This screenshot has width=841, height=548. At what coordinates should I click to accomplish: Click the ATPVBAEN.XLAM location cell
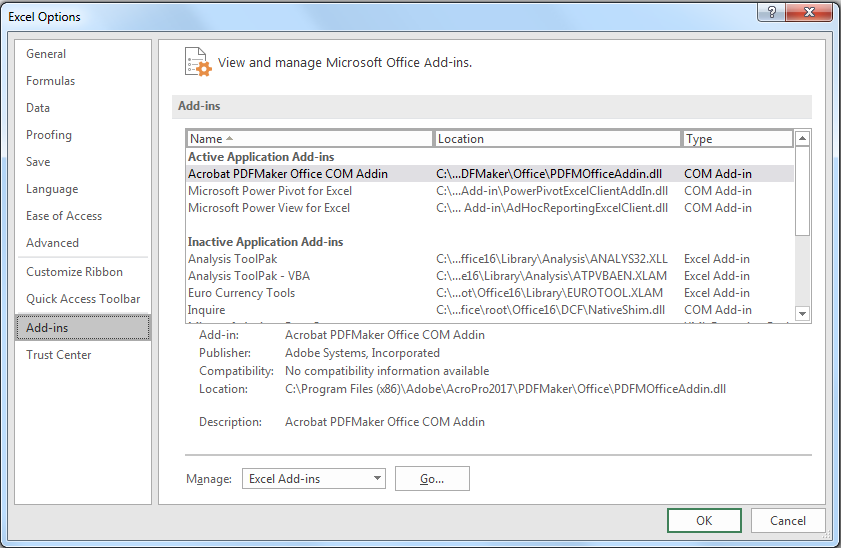tap(551, 276)
